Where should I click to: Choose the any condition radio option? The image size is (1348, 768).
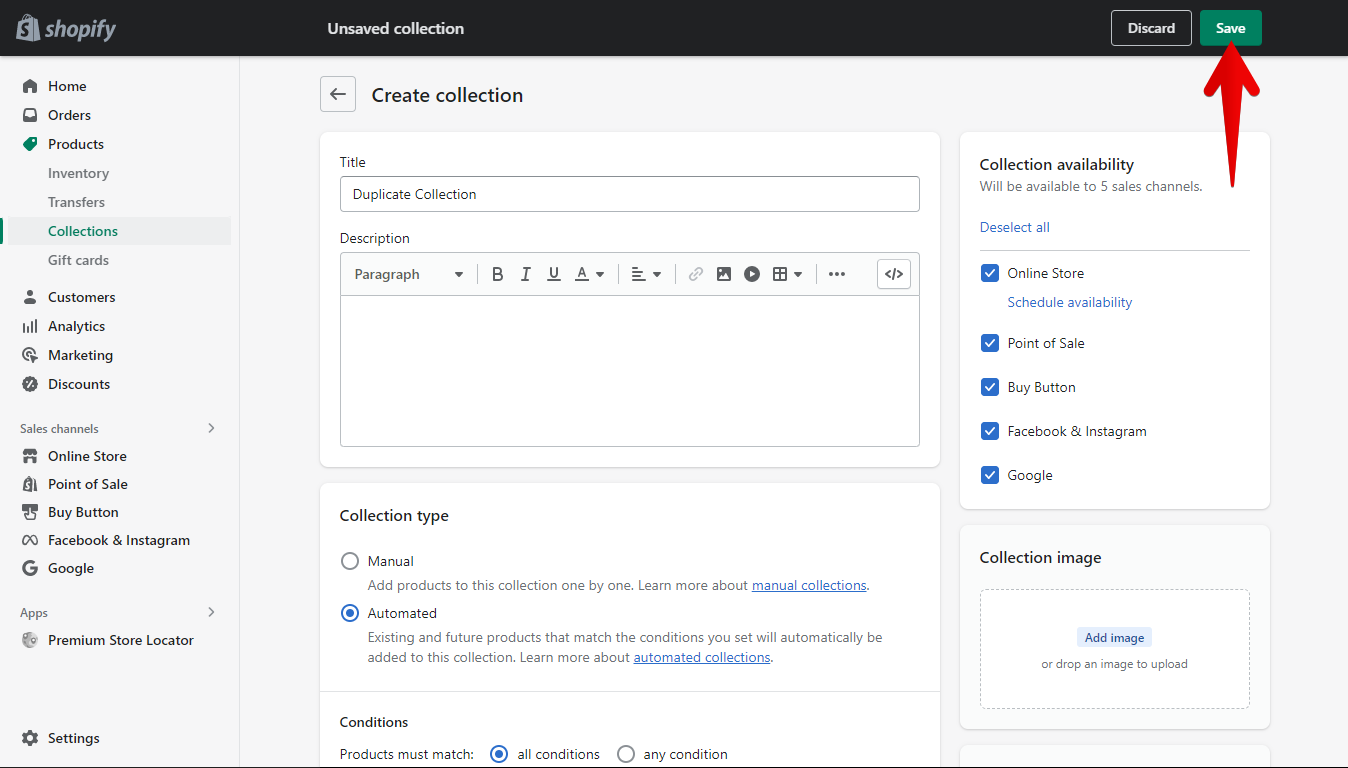pos(625,754)
